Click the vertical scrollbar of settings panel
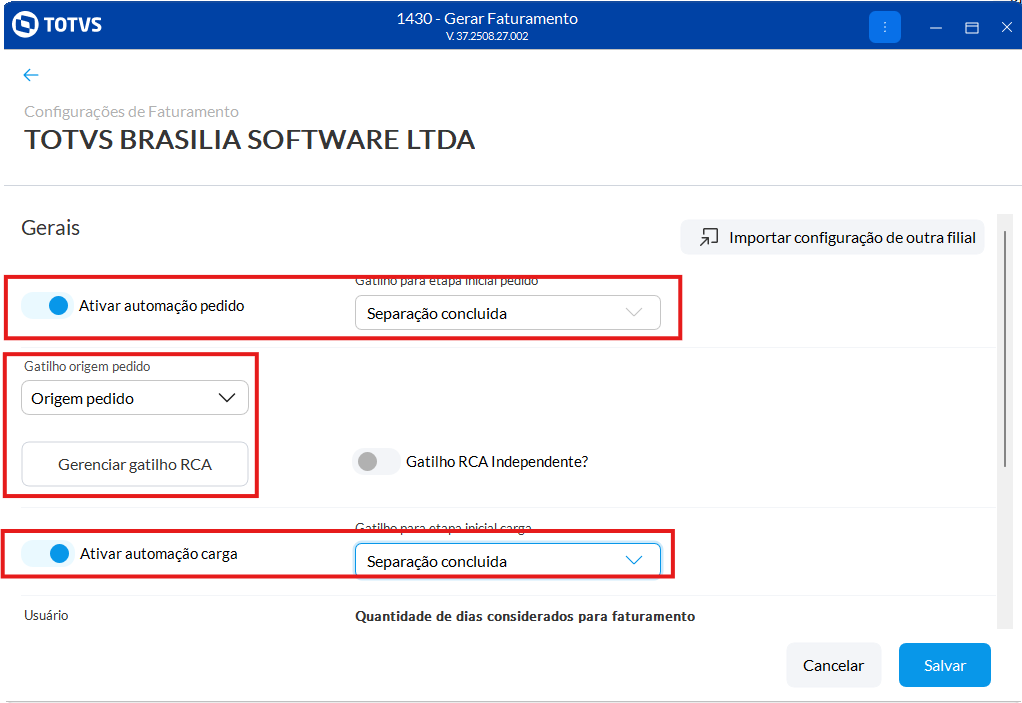The height and width of the screenshot is (703, 1022). click(x=1004, y=349)
